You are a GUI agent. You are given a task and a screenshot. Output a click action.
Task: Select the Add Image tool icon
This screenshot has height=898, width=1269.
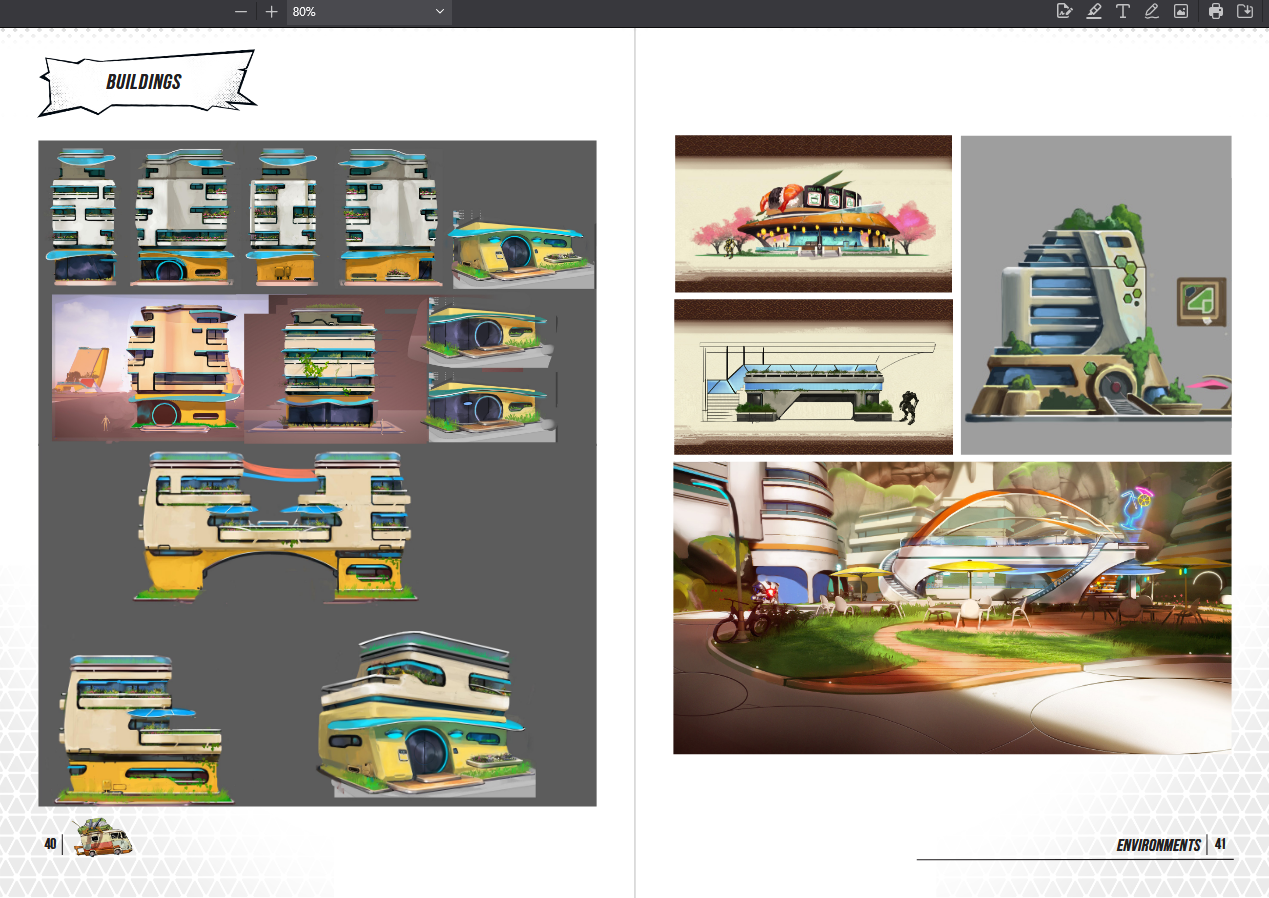tap(1181, 12)
